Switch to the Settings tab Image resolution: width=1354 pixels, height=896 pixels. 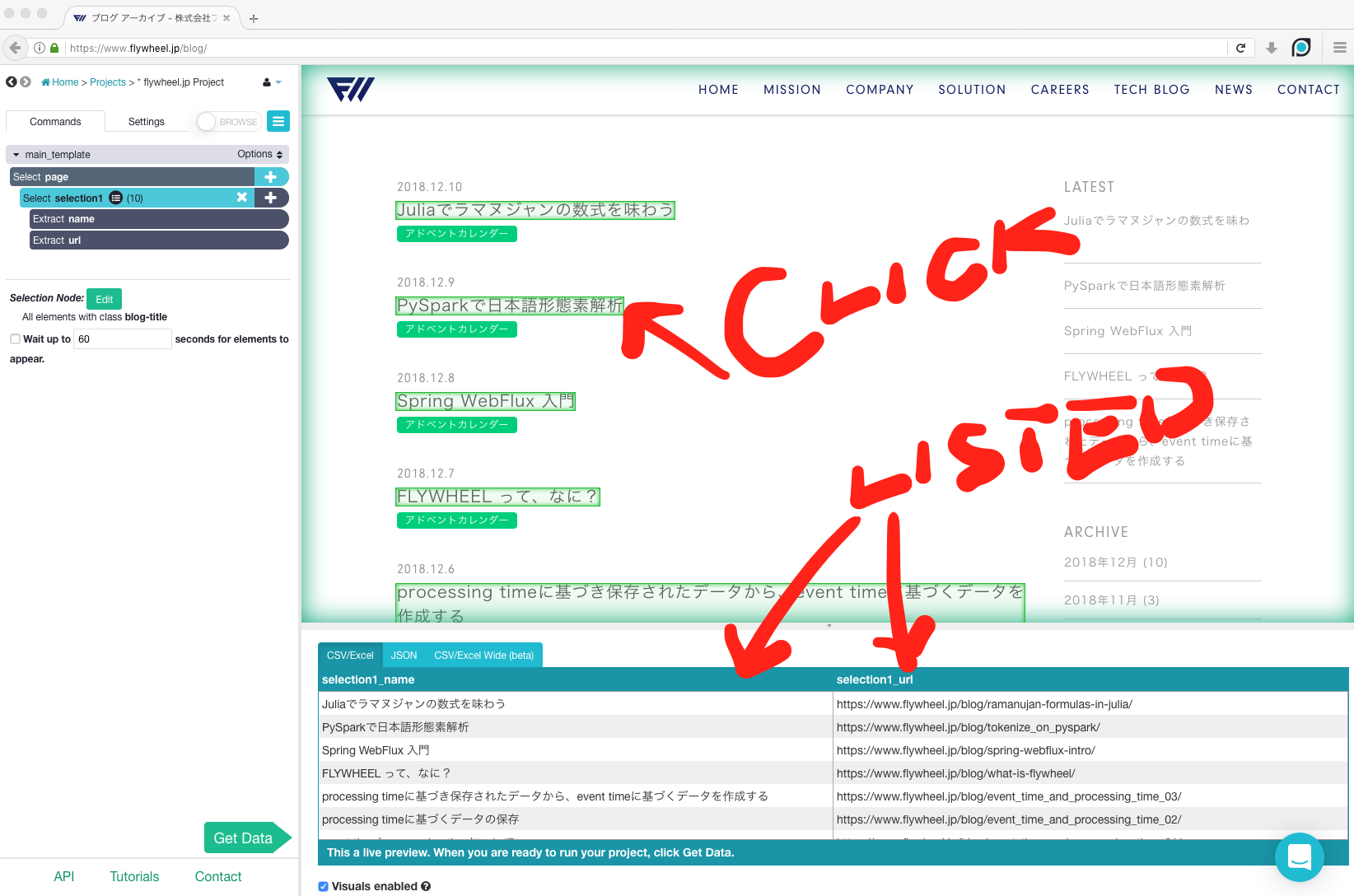click(147, 122)
